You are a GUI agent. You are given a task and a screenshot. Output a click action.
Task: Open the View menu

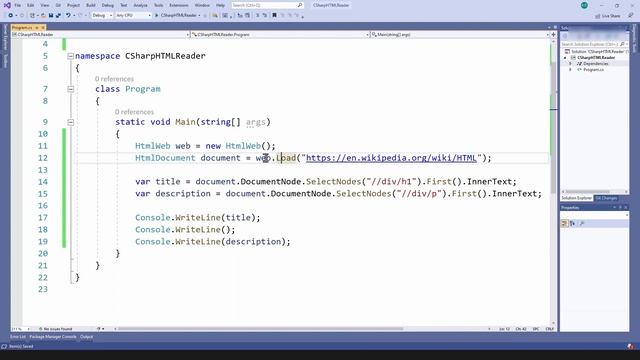pos(44,5)
